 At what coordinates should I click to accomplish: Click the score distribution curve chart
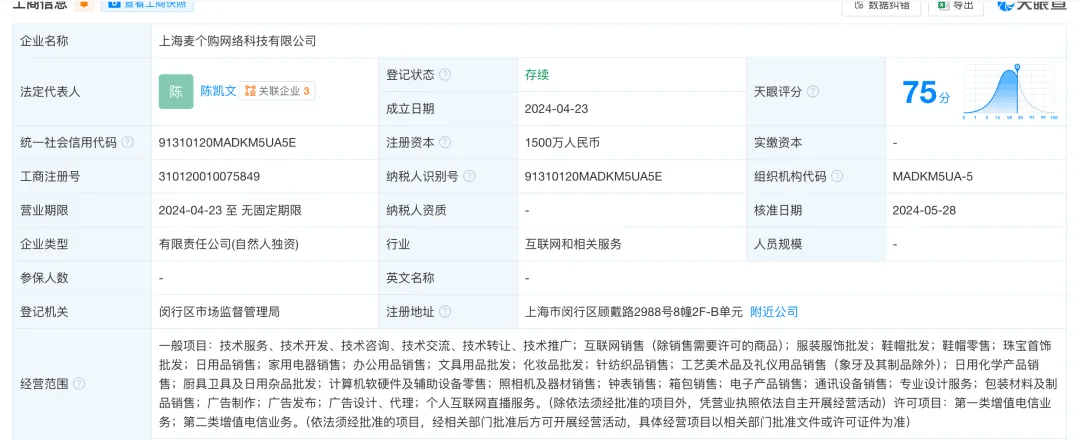coord(1010,93)
